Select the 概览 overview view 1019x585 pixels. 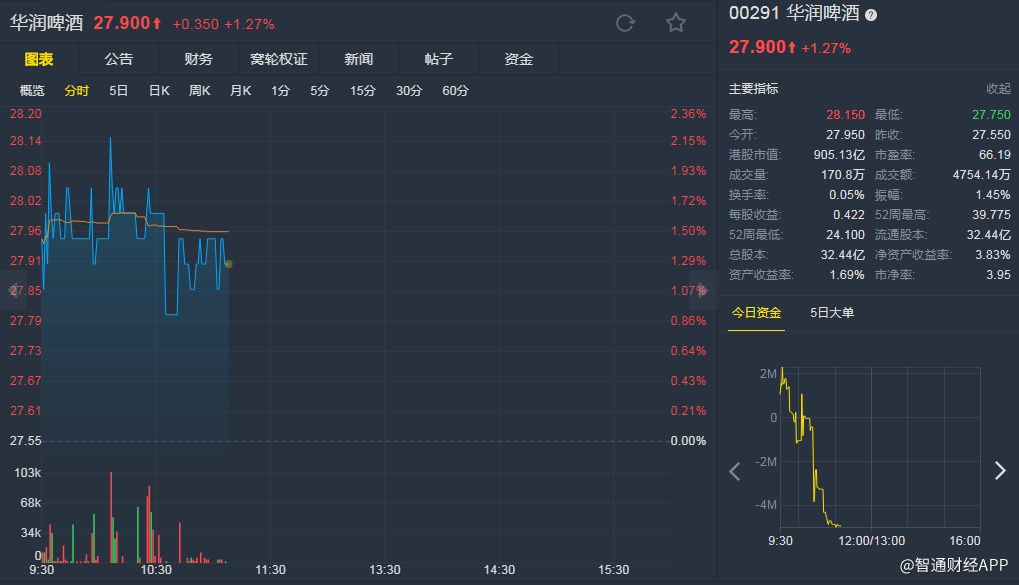click(33, 91)
